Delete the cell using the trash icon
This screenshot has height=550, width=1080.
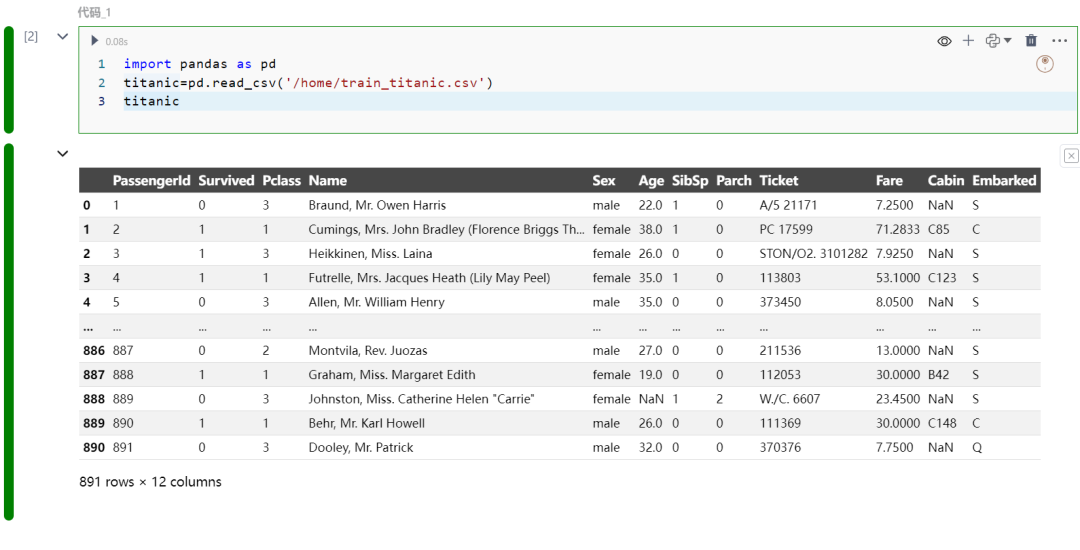(1032, 41)
